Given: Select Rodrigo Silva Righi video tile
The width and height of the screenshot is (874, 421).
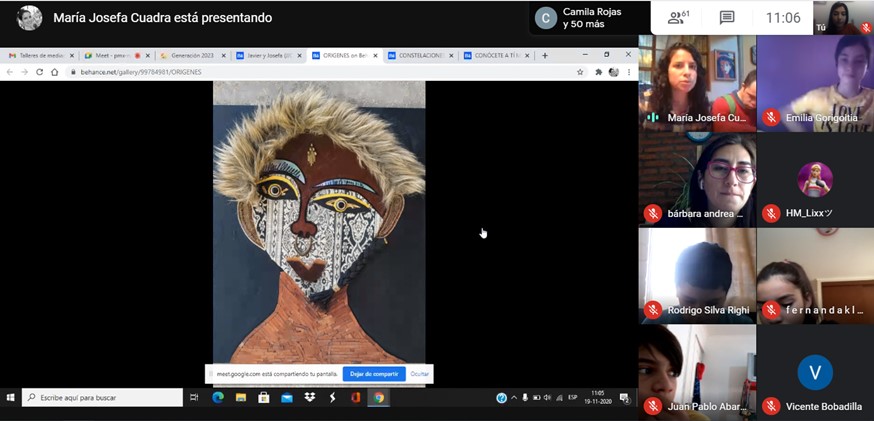Looking at the screenshot, I should 697,276.
